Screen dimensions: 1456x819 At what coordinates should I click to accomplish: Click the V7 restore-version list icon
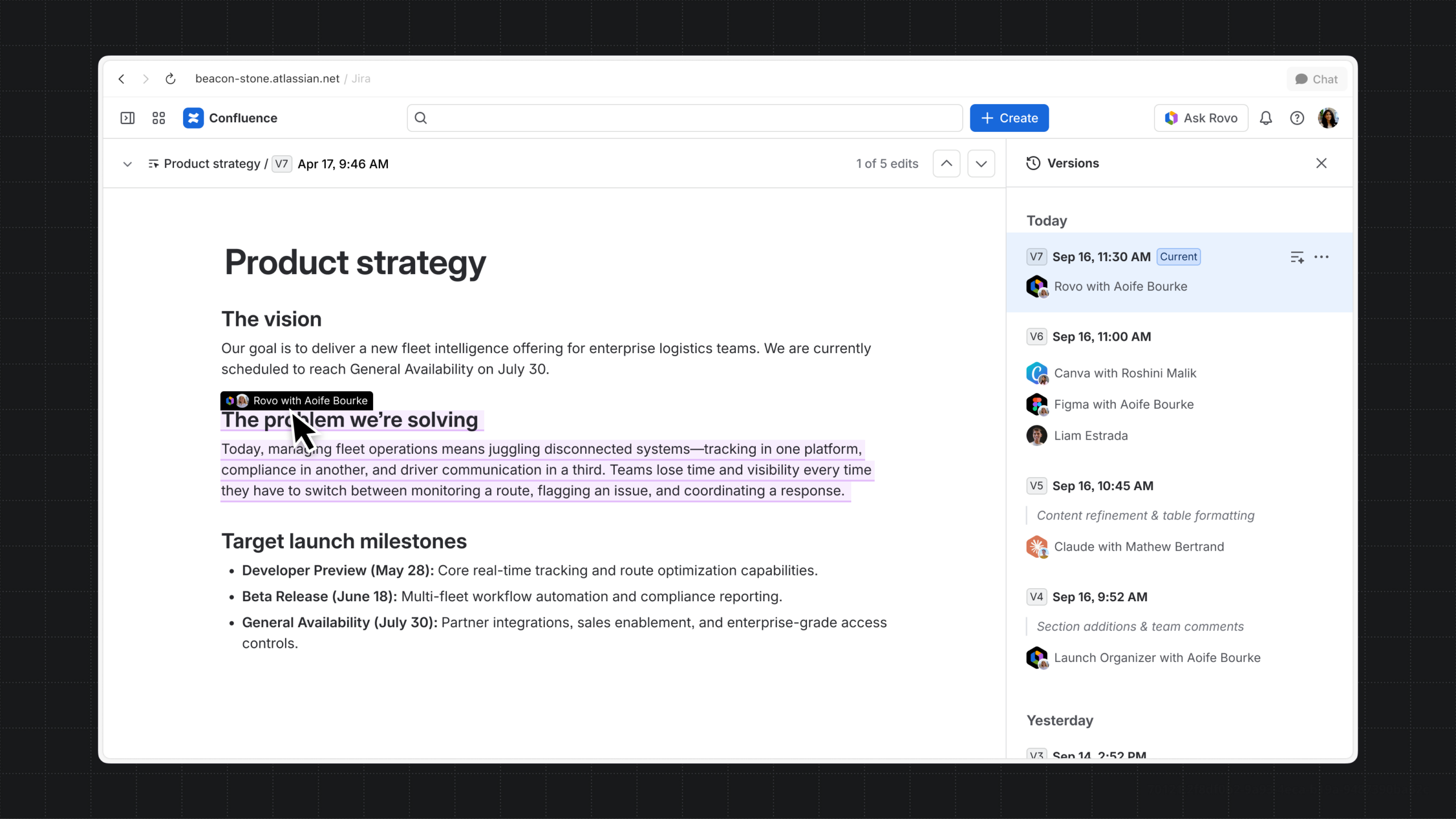click(1297, 257)
